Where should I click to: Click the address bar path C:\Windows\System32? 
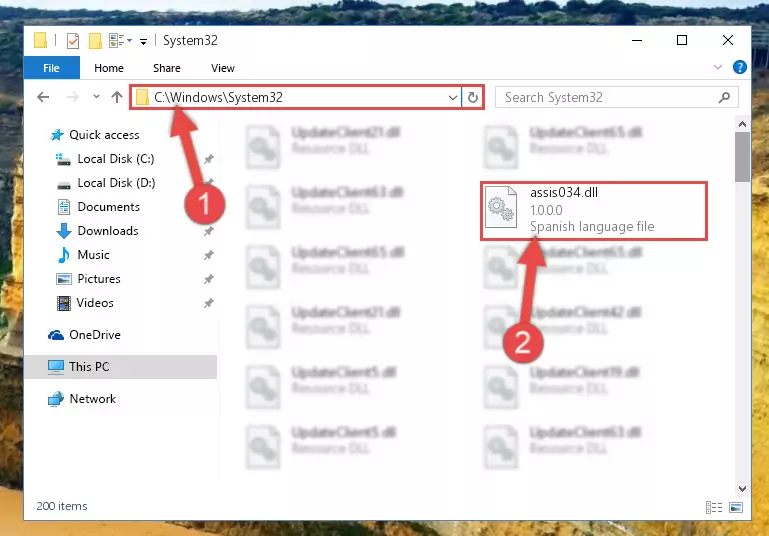(218, 97)
